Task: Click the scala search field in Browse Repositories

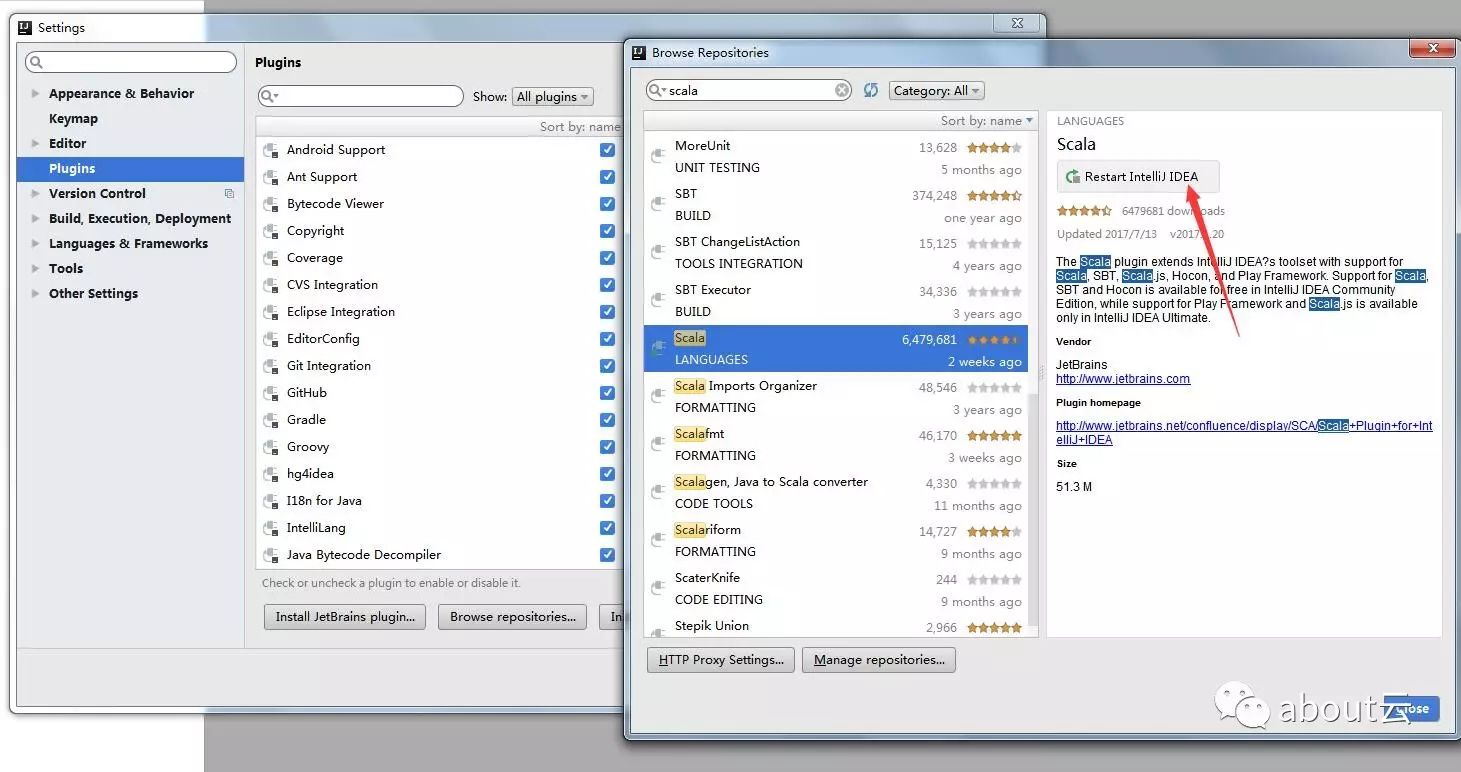Action: [x=749, y=90]
